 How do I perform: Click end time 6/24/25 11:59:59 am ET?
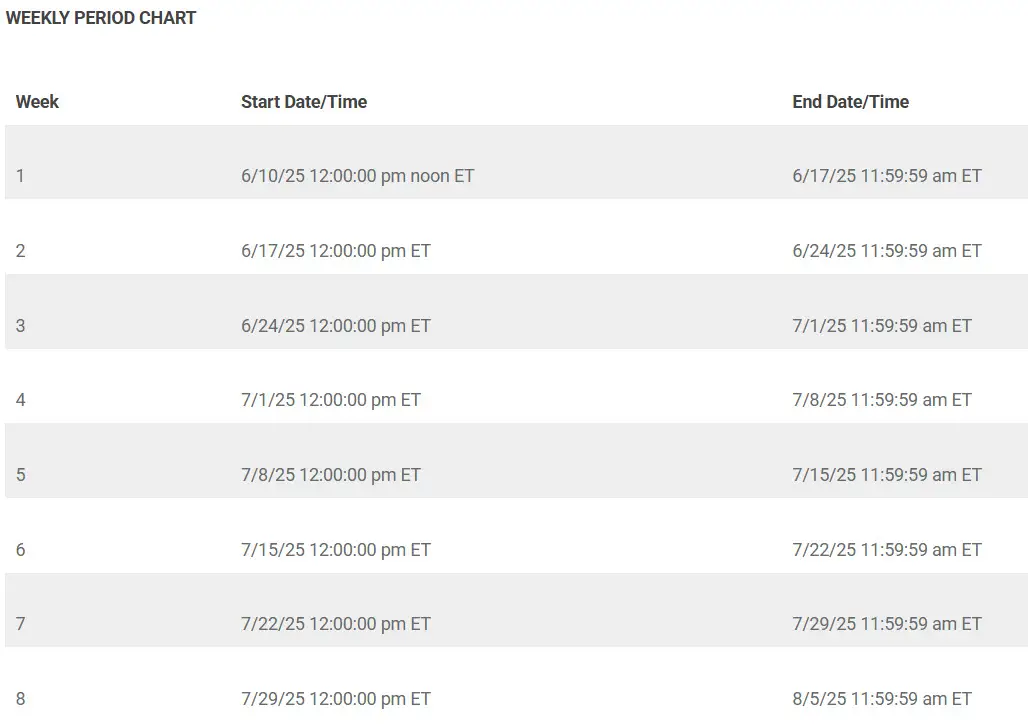[887, 251]
